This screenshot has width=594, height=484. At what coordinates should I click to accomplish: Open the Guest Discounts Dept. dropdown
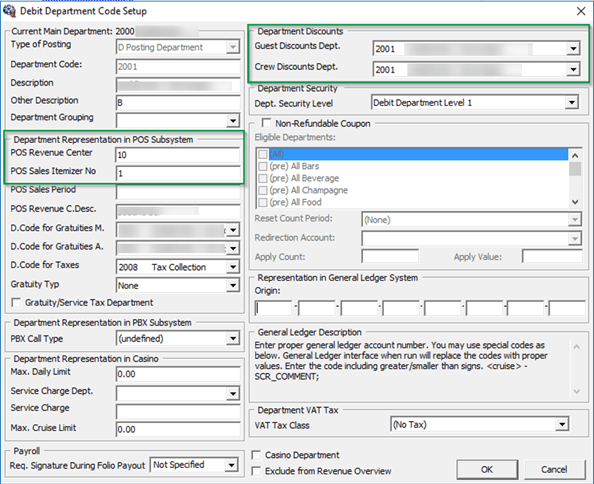[573, 48]
